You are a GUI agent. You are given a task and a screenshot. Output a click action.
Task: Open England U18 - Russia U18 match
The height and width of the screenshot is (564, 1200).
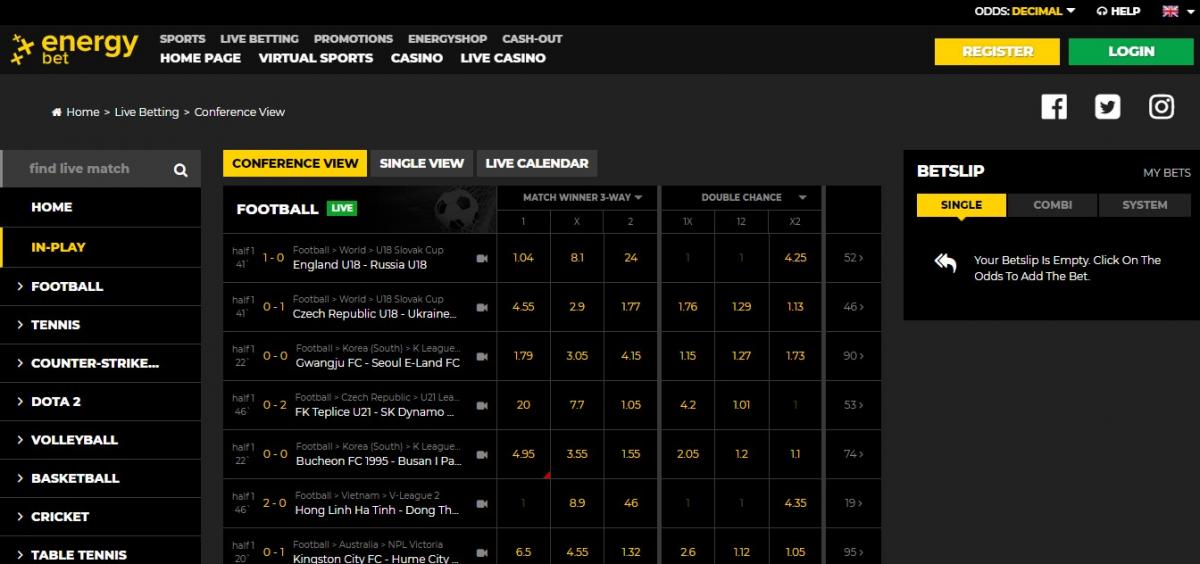coord(360,265)
